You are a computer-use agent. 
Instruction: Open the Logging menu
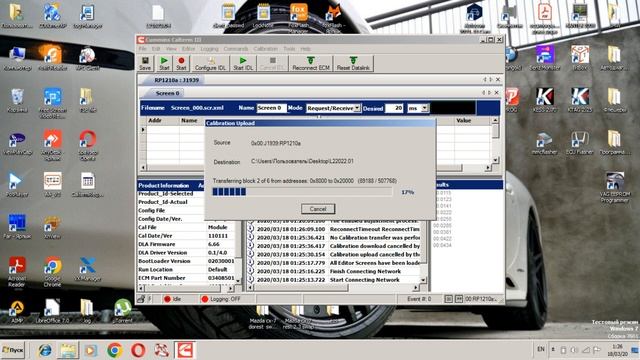[209, 49]
